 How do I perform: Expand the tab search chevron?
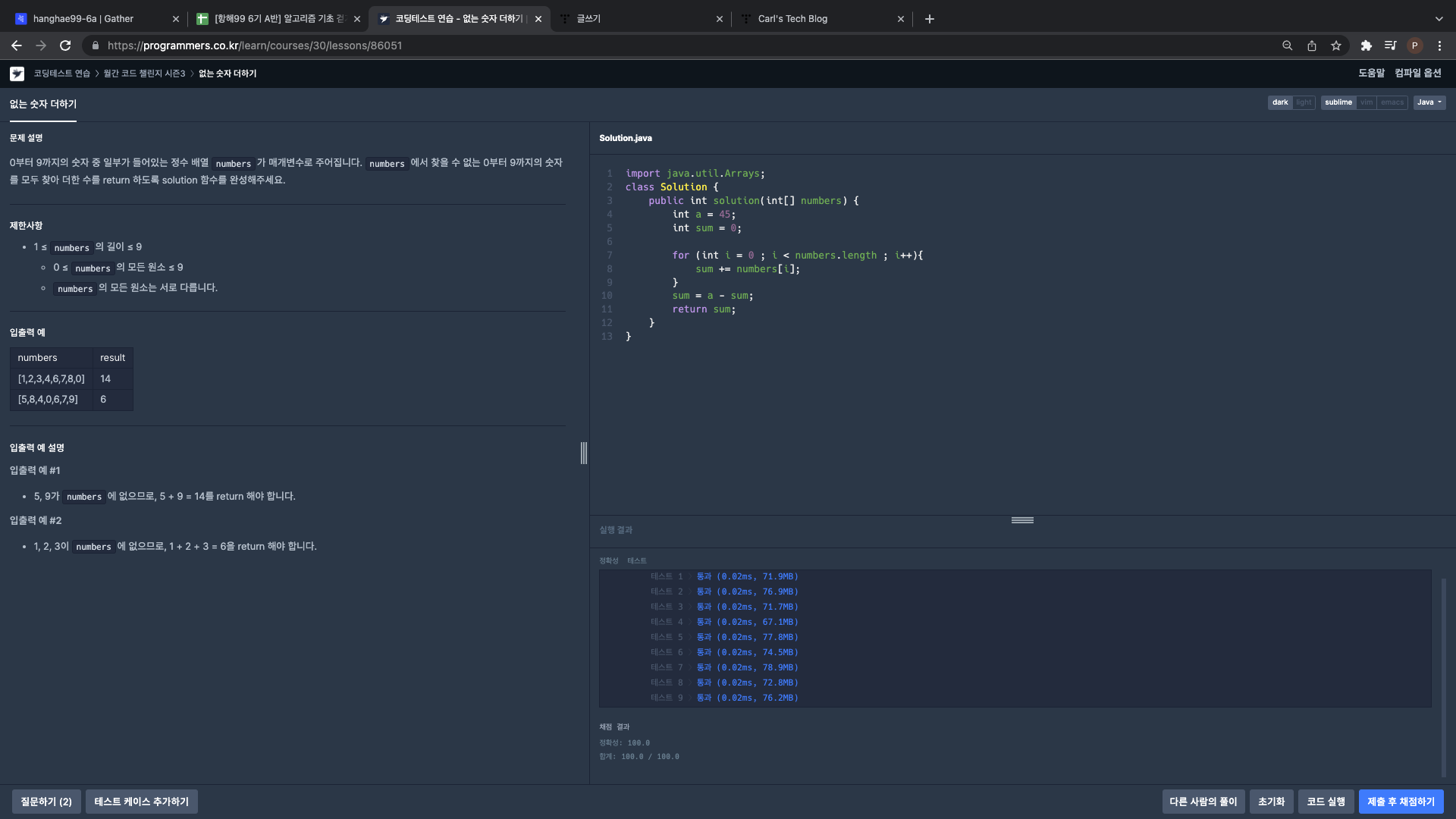pos(1439,19)
